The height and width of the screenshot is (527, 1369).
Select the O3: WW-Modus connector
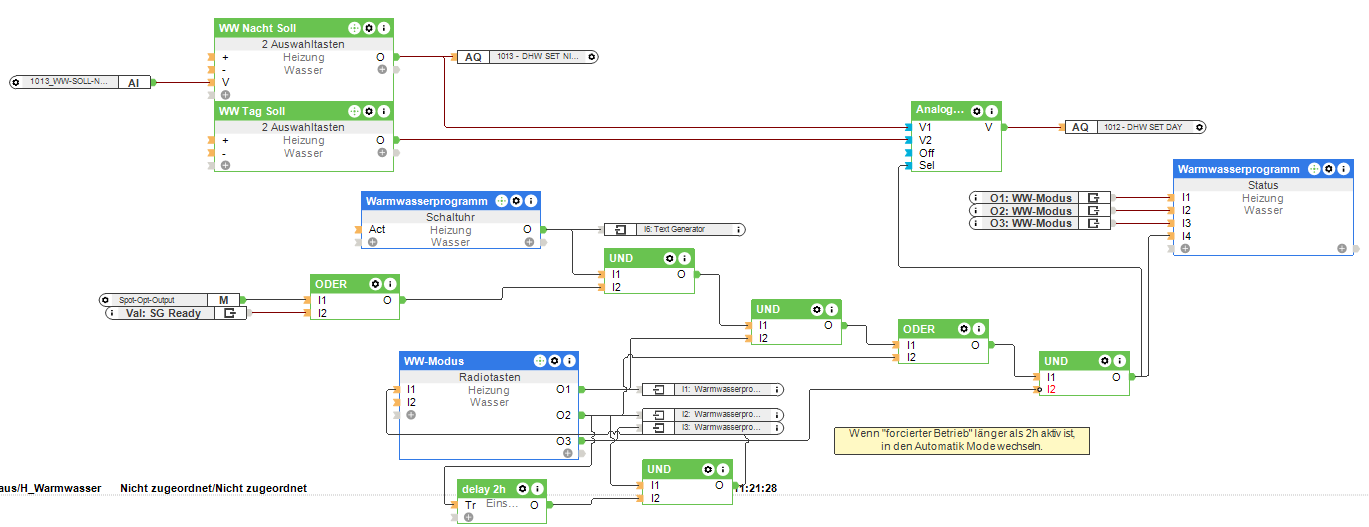(x=1041, y=223)
